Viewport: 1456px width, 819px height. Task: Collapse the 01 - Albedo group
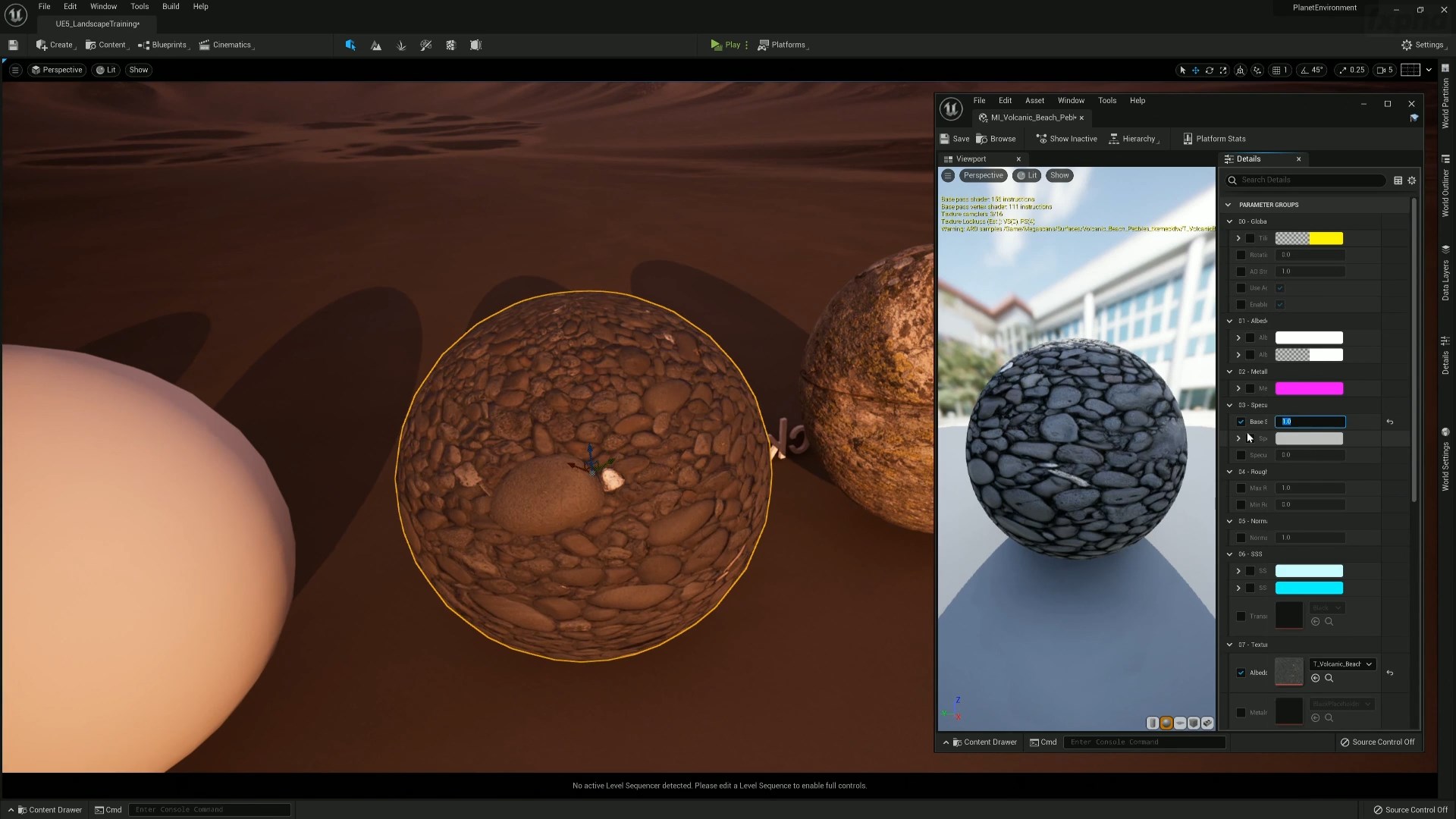click(x=1230, y=321)
